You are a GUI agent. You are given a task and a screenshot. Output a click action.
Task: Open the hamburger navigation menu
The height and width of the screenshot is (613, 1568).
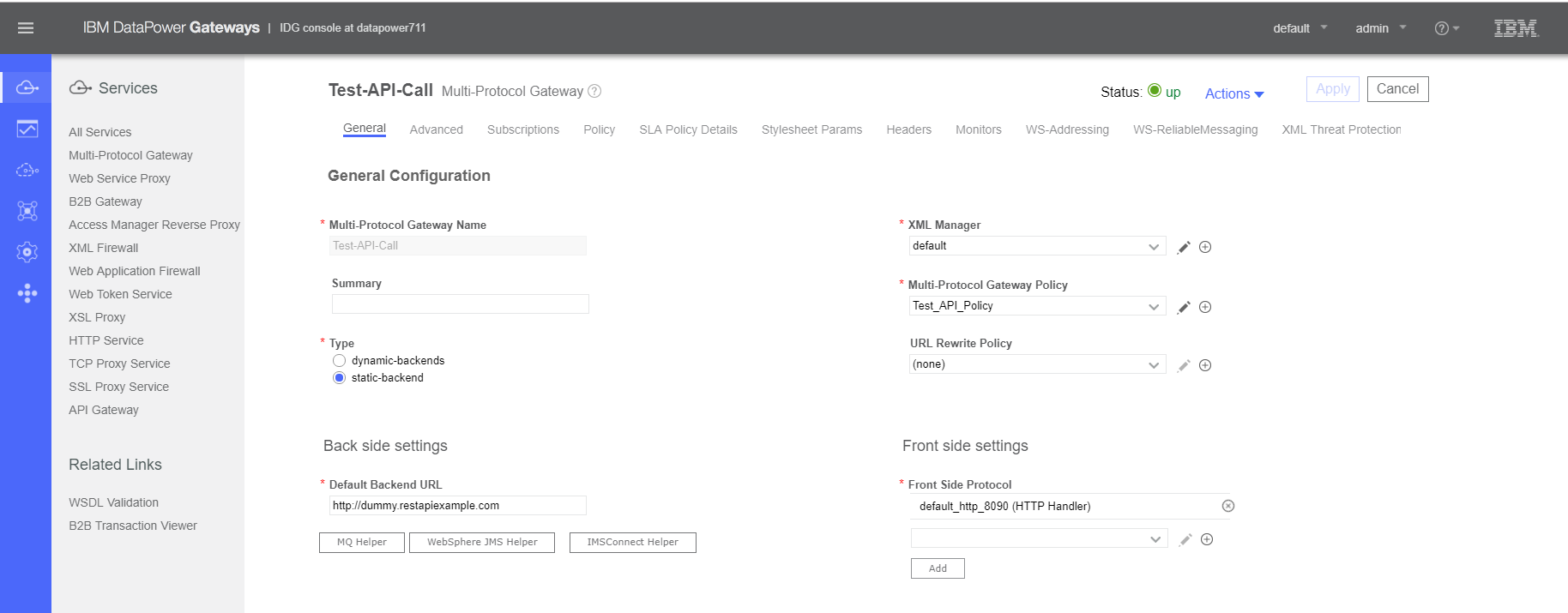pos(26,28)
